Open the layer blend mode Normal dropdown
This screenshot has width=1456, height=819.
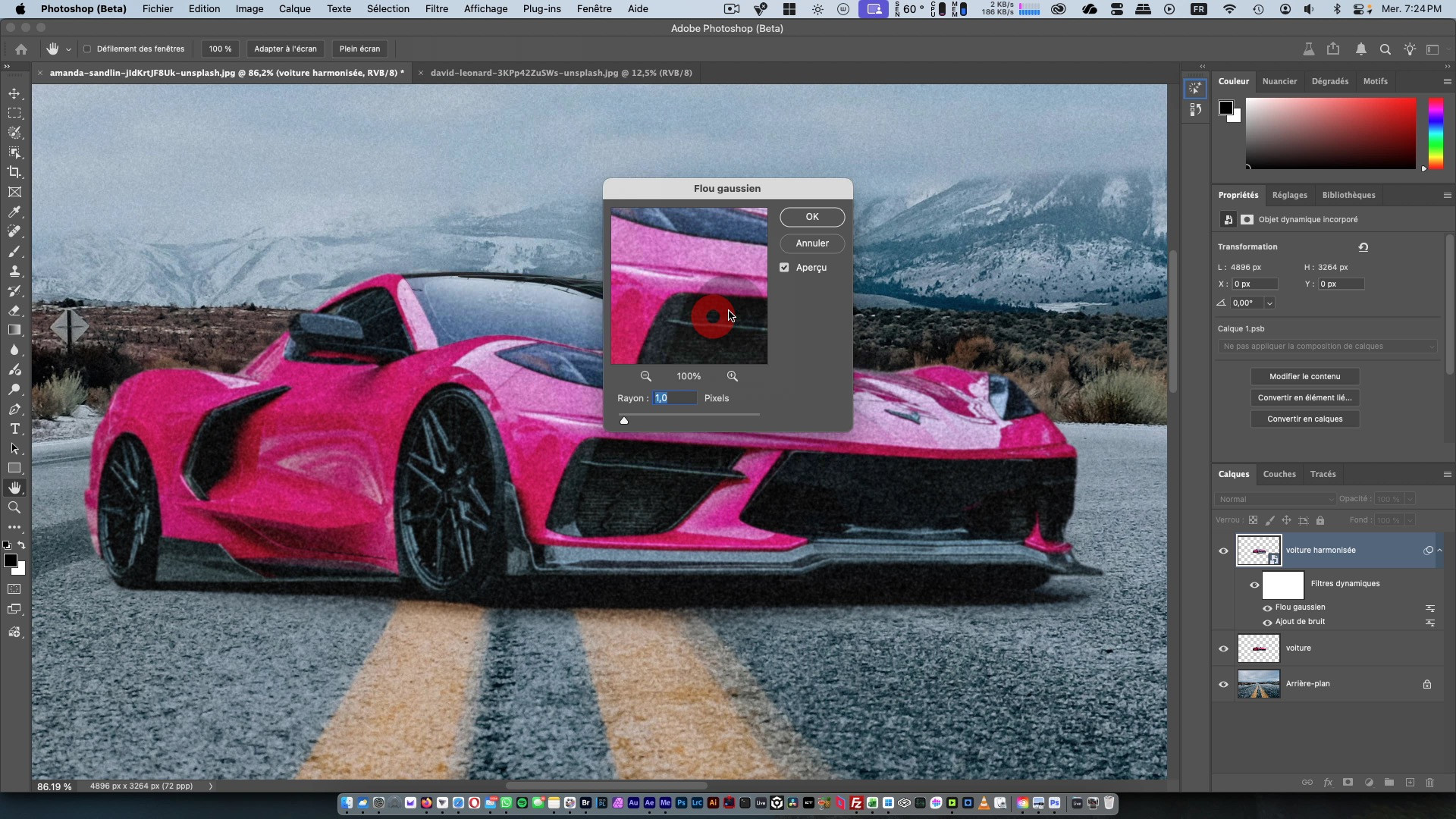(1275, 499)
